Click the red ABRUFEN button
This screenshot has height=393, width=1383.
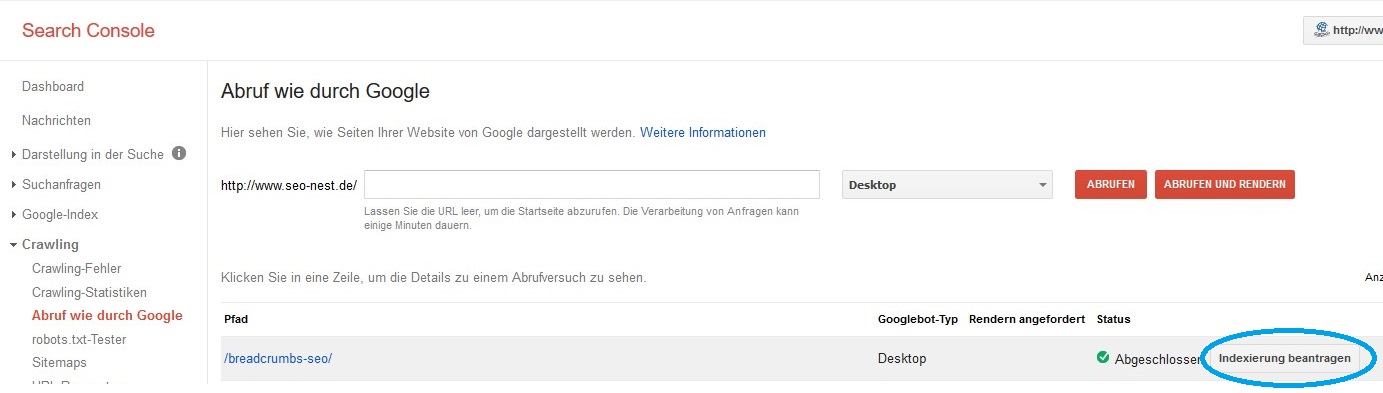1110,185
